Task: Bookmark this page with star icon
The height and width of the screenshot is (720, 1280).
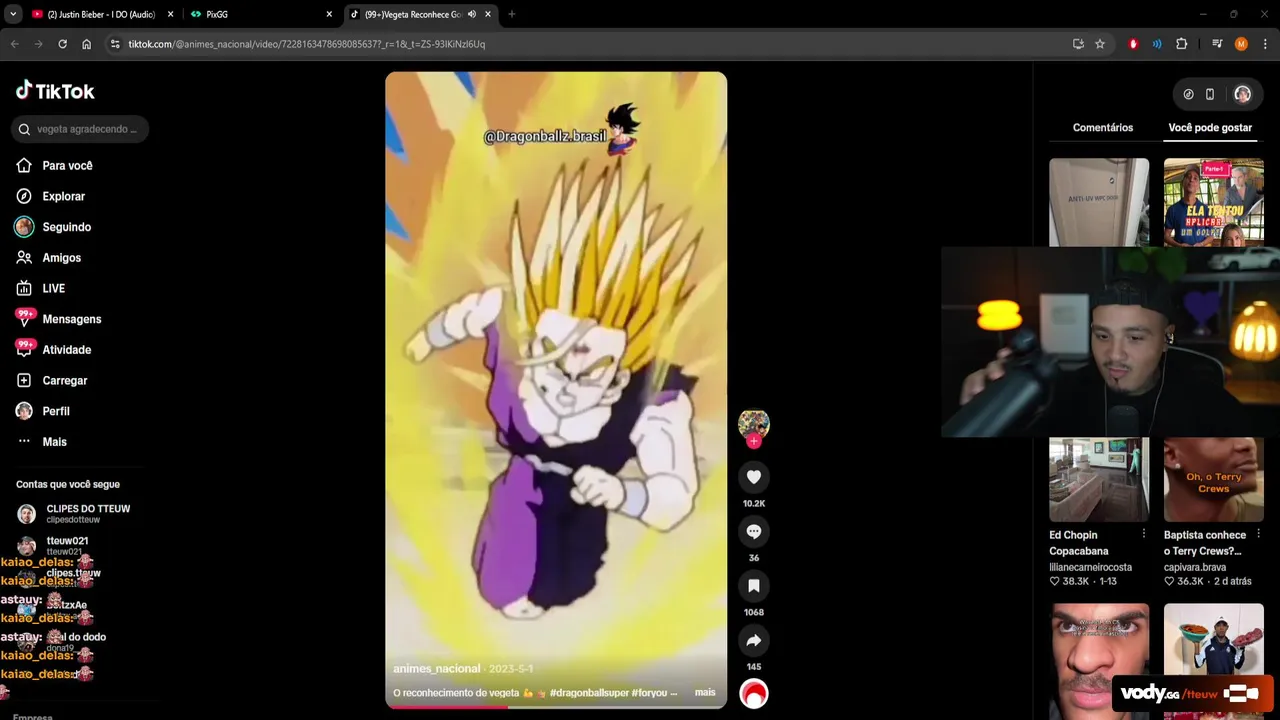Action: click(1100, 44)
